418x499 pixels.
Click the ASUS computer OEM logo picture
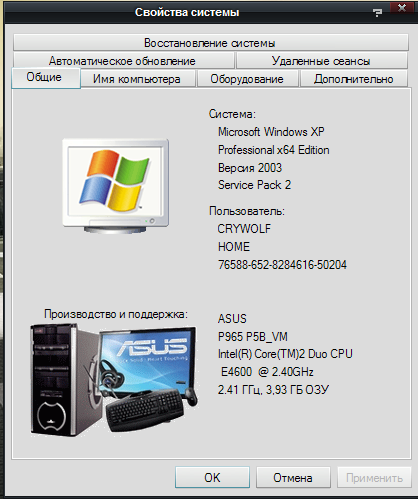114,381
